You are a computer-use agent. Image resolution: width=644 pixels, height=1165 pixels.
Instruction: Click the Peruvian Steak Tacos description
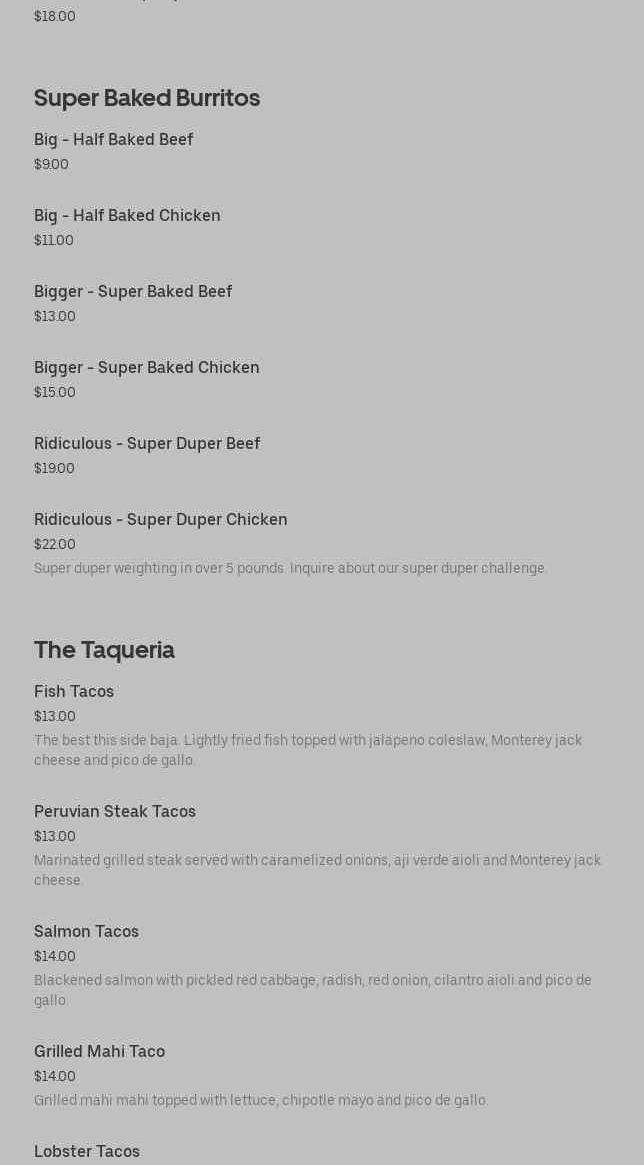pyautogui.click(x=317, y=870)
